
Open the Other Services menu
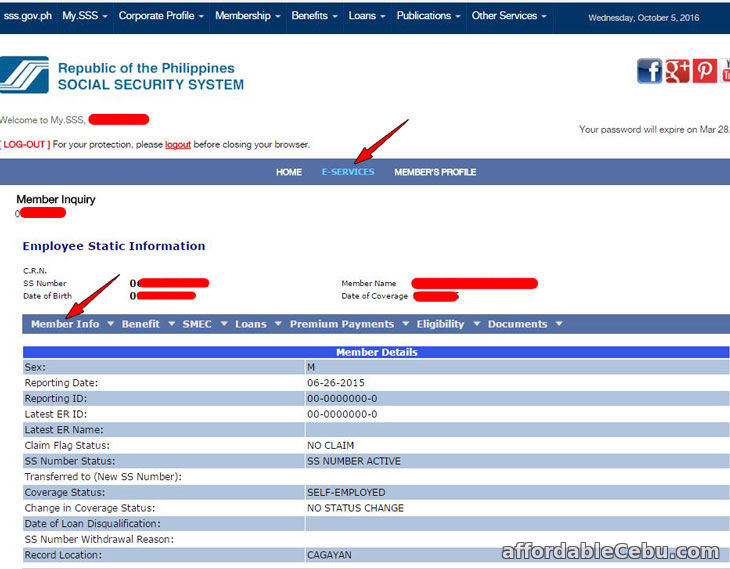pos(509,16)
